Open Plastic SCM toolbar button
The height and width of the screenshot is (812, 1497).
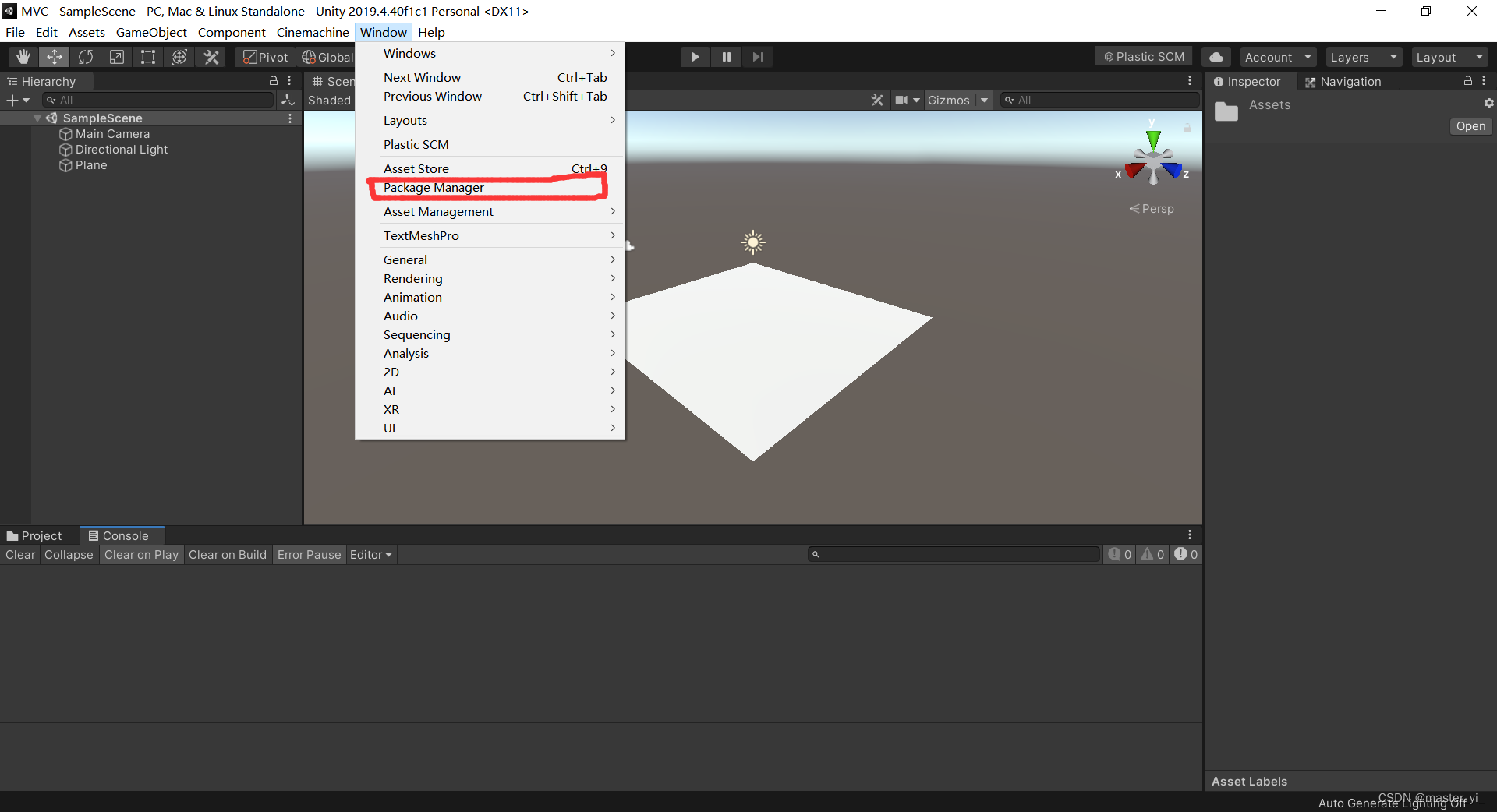pos(1144,57)
